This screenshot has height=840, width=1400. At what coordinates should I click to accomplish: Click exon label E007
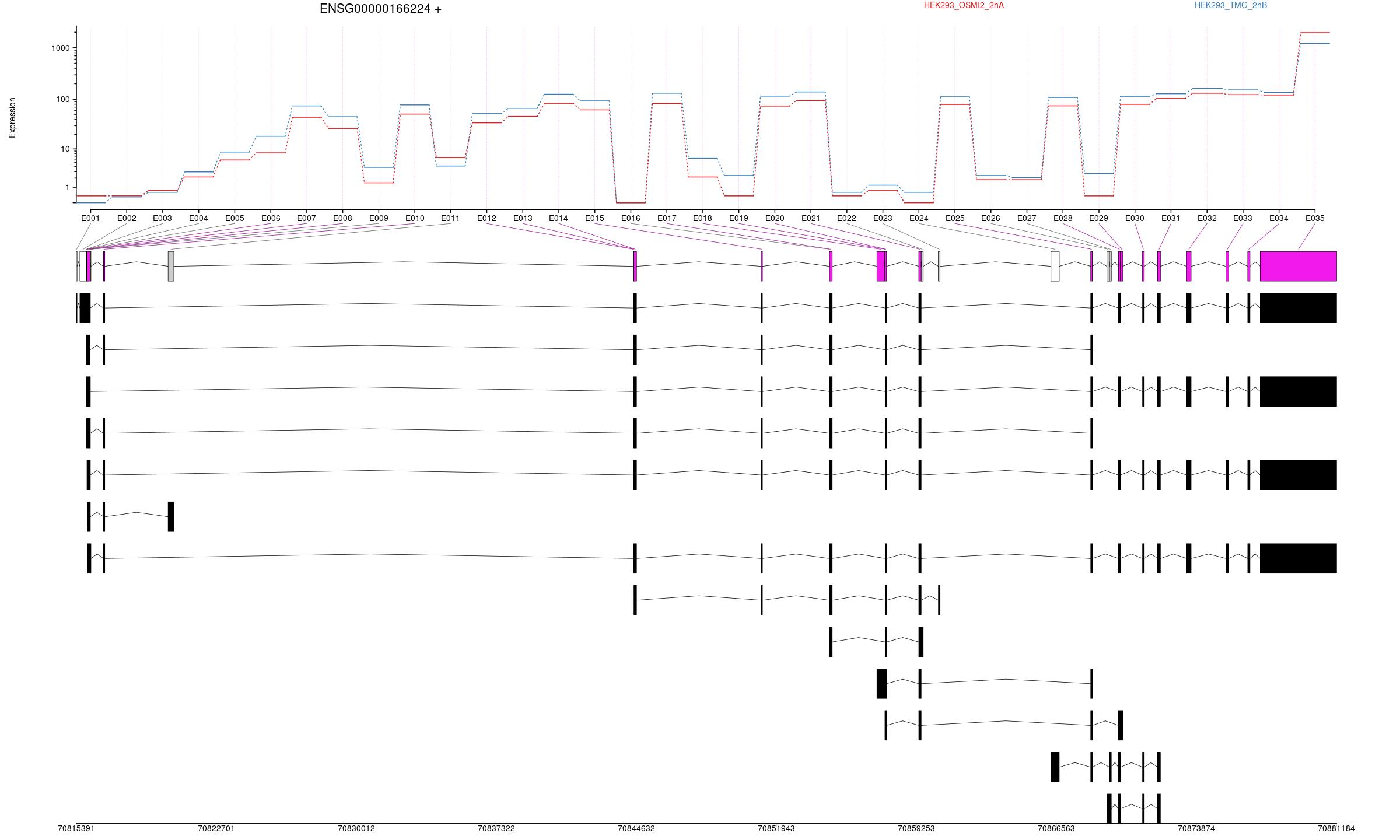click(306, 218)
